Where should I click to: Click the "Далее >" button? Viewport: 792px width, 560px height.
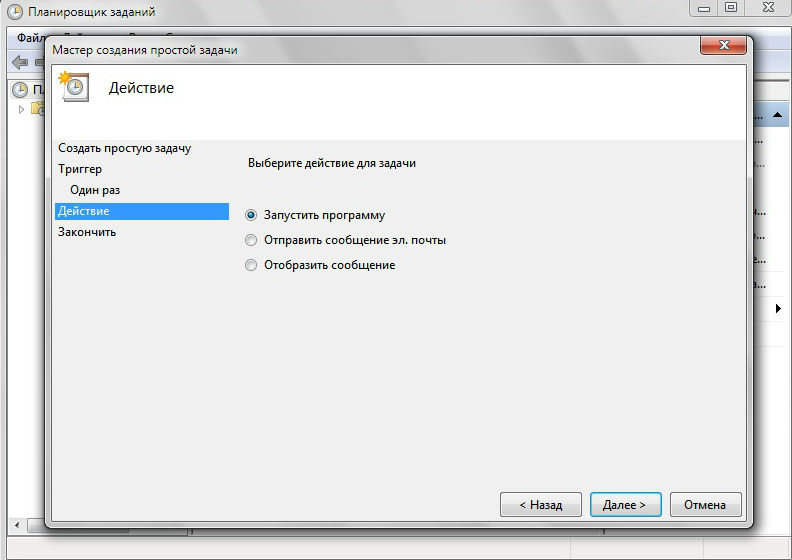click(625, 505)
